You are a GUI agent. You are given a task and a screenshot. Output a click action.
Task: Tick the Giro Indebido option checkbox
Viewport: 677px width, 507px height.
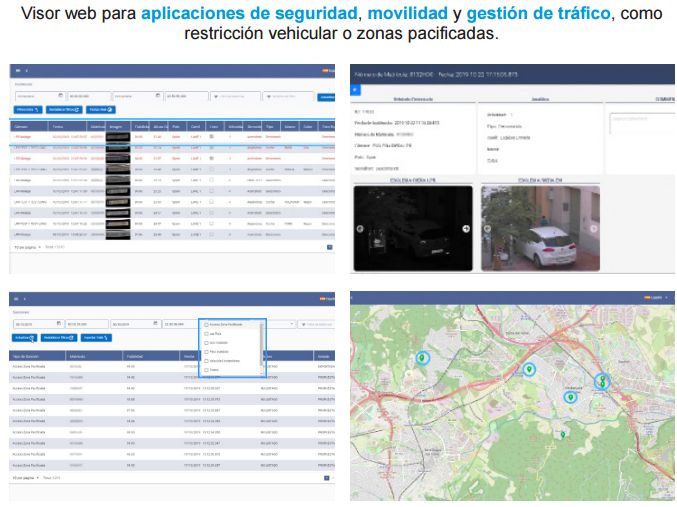206,343
